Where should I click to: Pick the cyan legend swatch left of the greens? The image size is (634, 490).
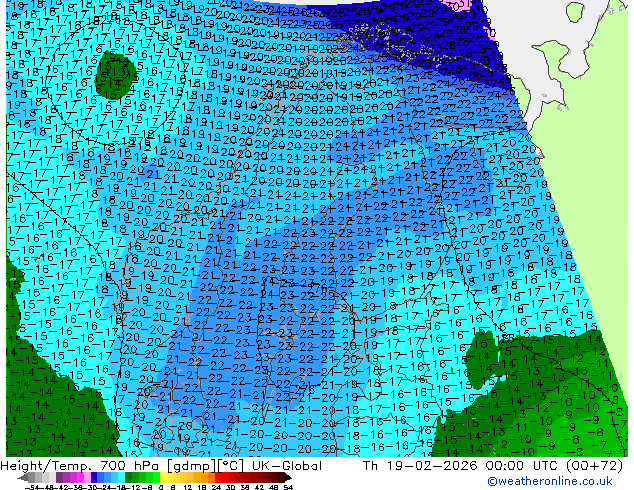(121, 478)
